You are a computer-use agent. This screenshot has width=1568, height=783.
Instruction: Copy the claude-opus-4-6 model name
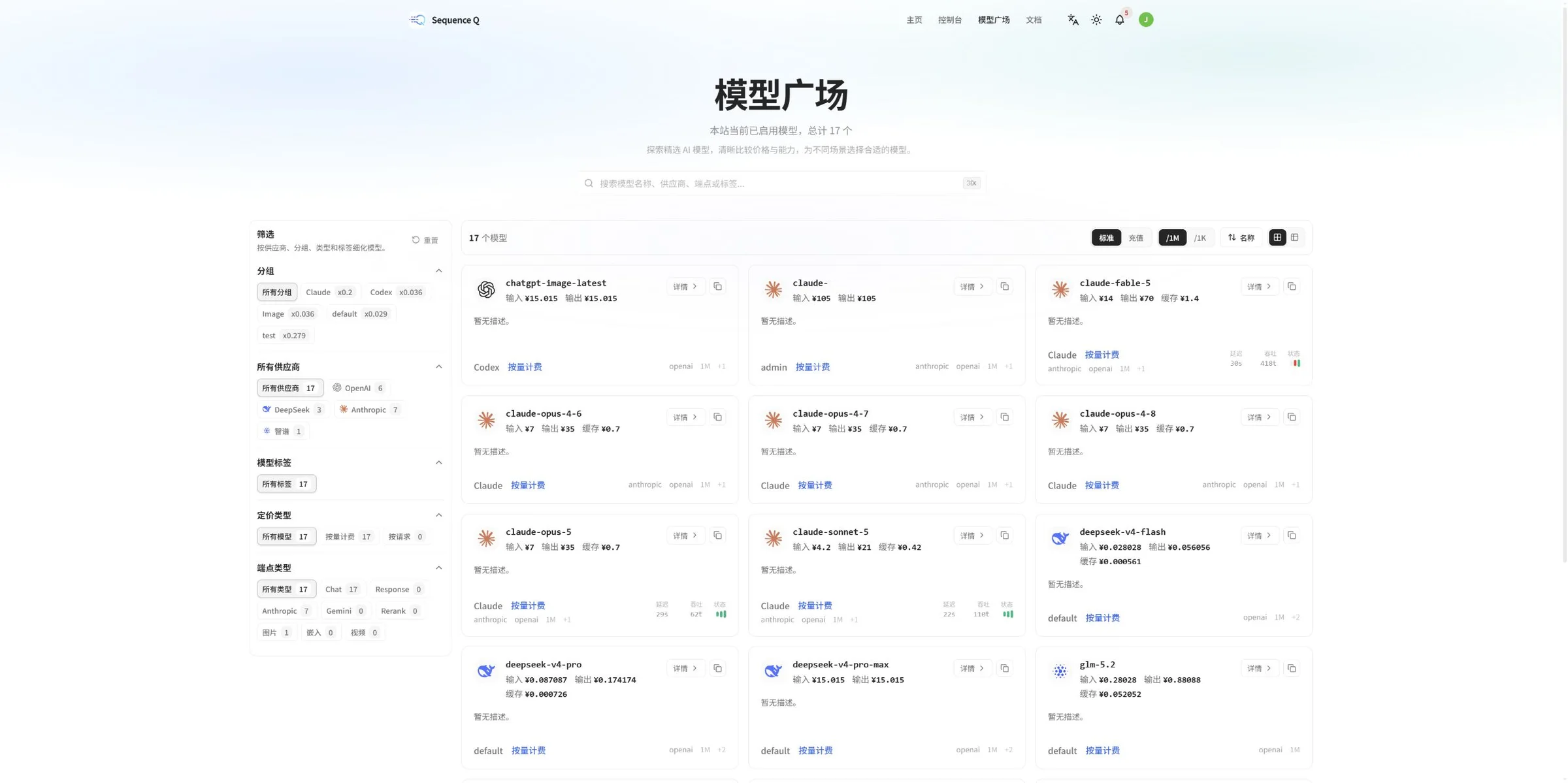717,417
